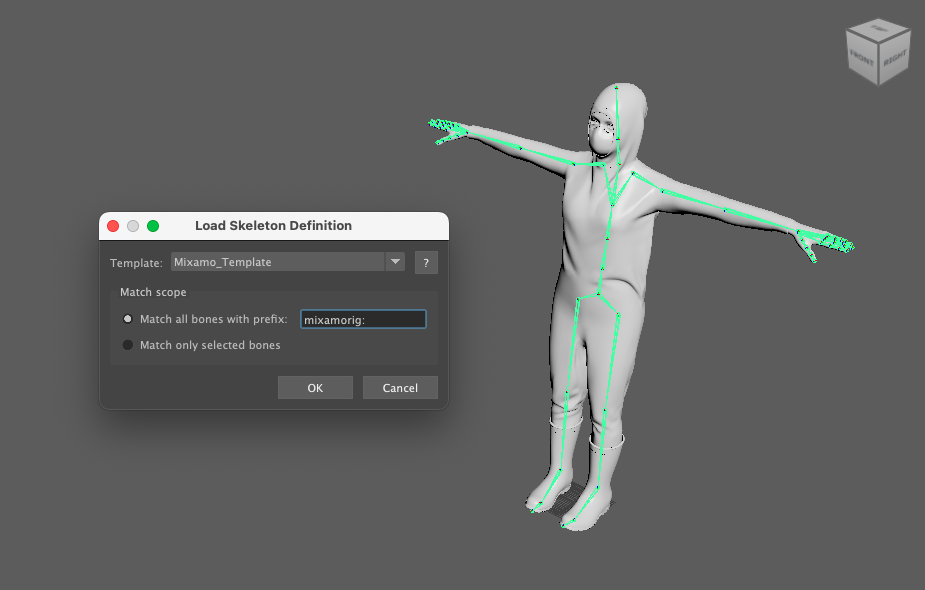The height and width of the screenshot is (590, 925).
Task: Click the RIGHT face of view cube
Action: pos(894,58)
